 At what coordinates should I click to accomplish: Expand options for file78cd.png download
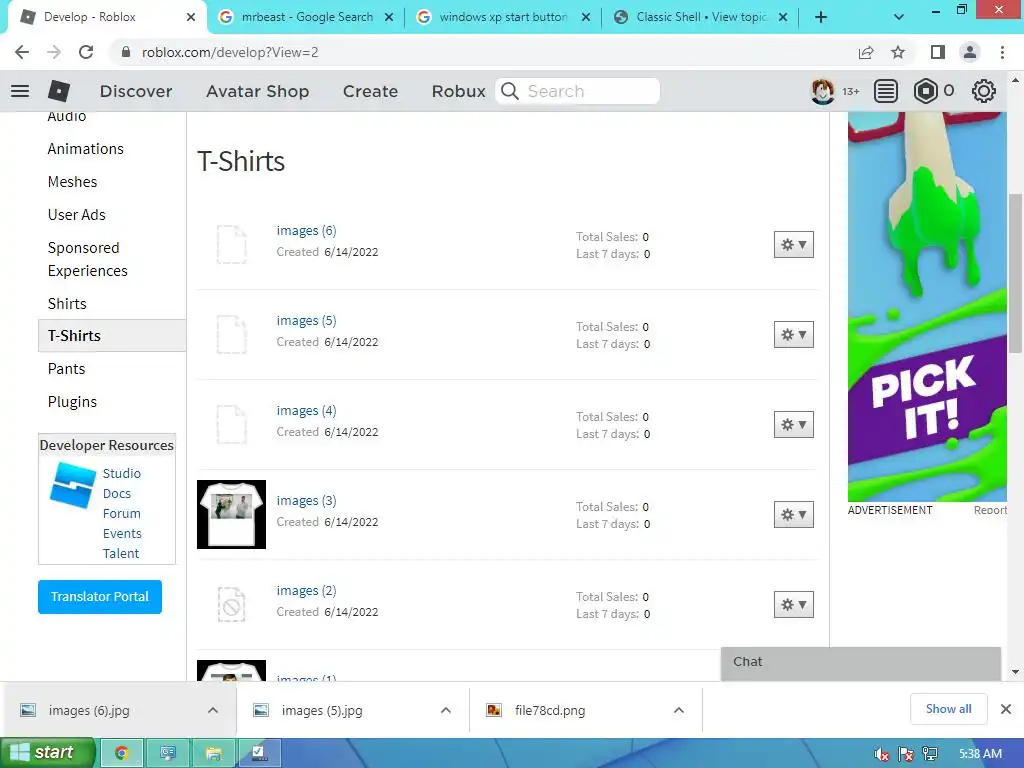coord(679,711)
